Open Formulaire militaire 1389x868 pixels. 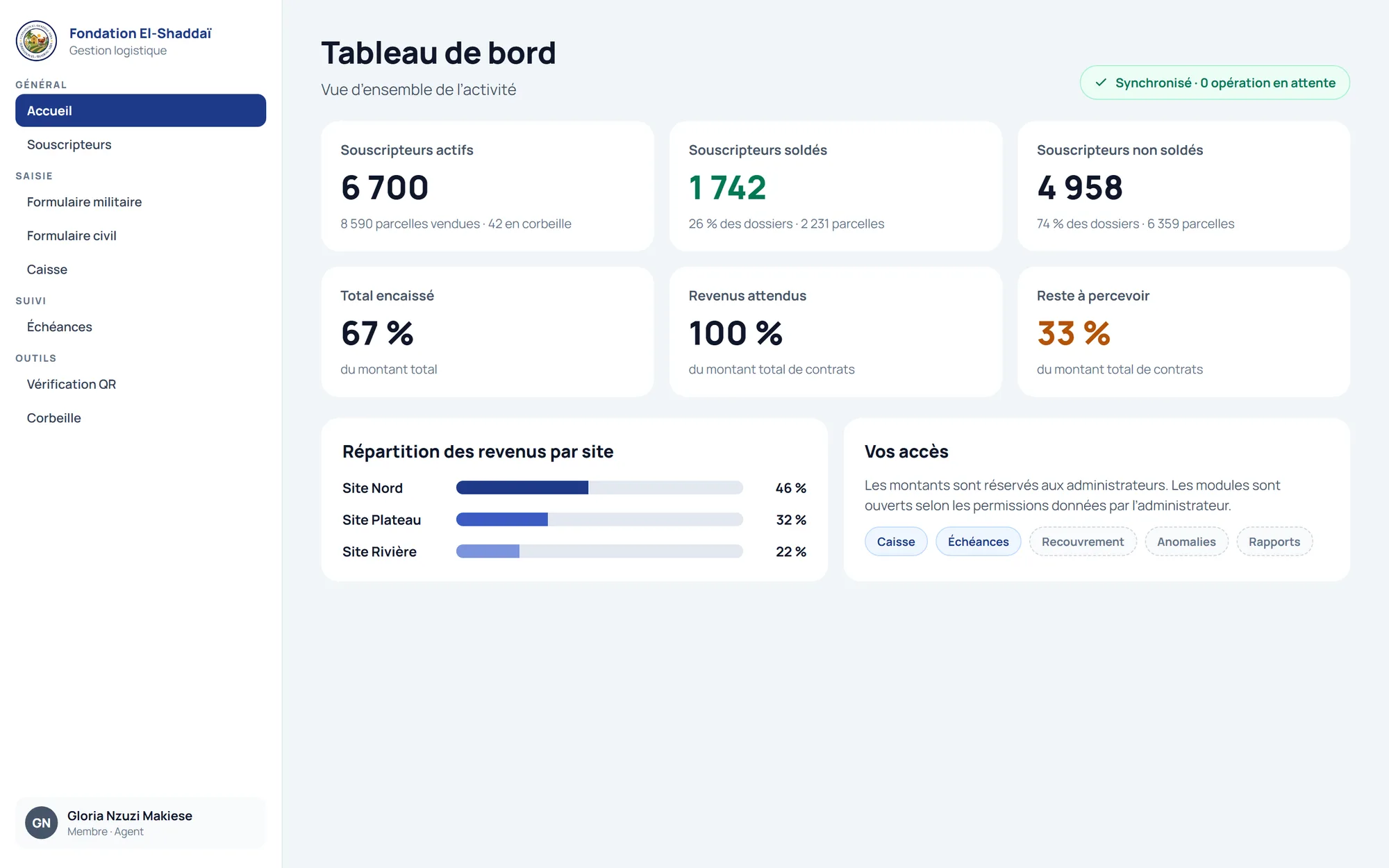[x=140, y=202]
